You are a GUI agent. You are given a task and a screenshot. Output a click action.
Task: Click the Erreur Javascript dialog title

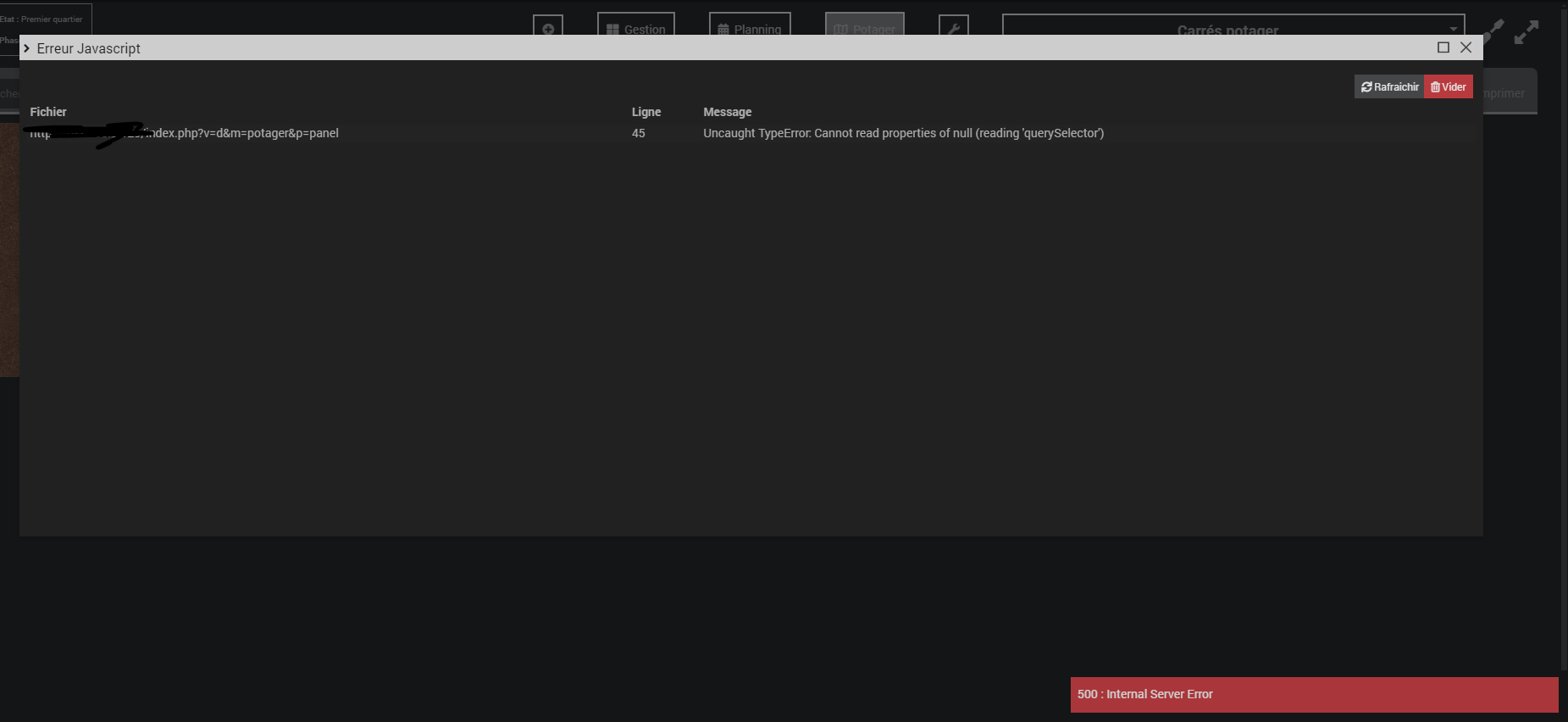point(89,48)
